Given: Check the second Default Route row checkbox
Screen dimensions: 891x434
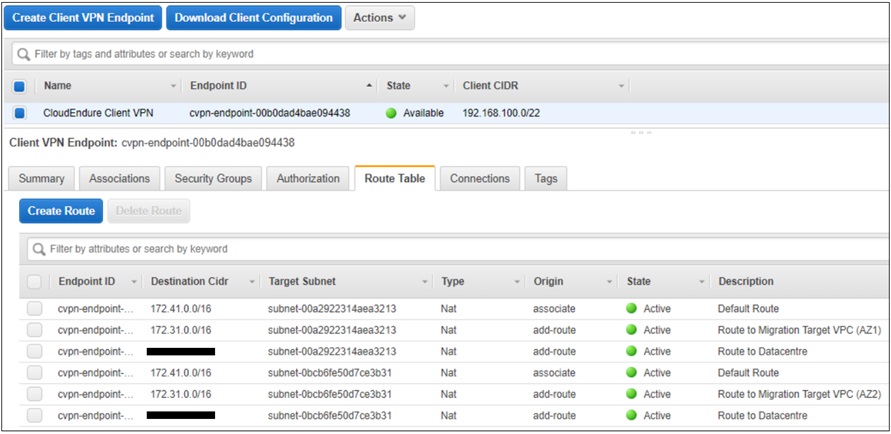Looking at the screenshot, I should coord(35,373).
